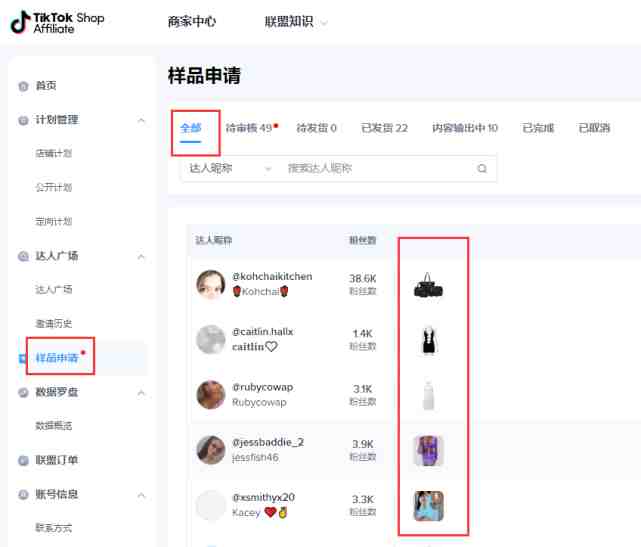Click the 样品申请 sidebar icon

[x=22, y=359]
